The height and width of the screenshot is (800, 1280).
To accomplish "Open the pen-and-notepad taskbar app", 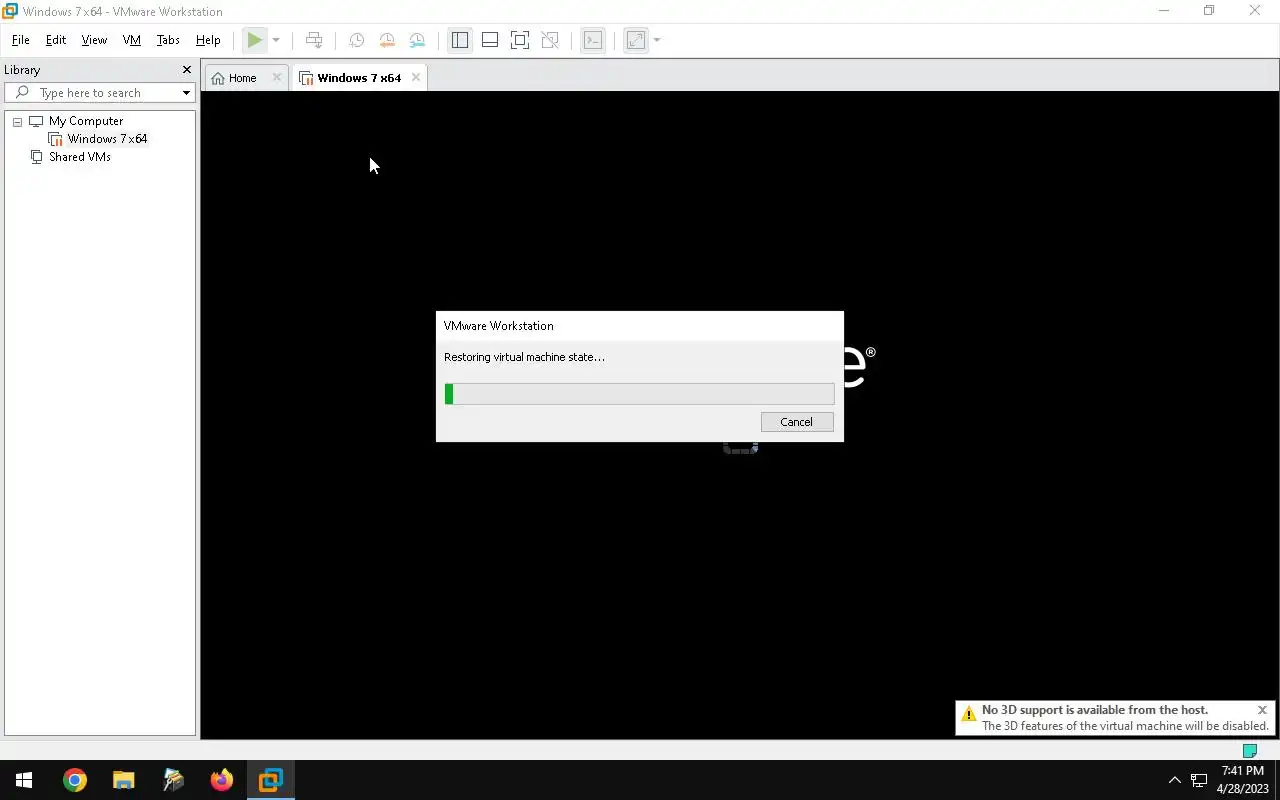I will [172, 780].
